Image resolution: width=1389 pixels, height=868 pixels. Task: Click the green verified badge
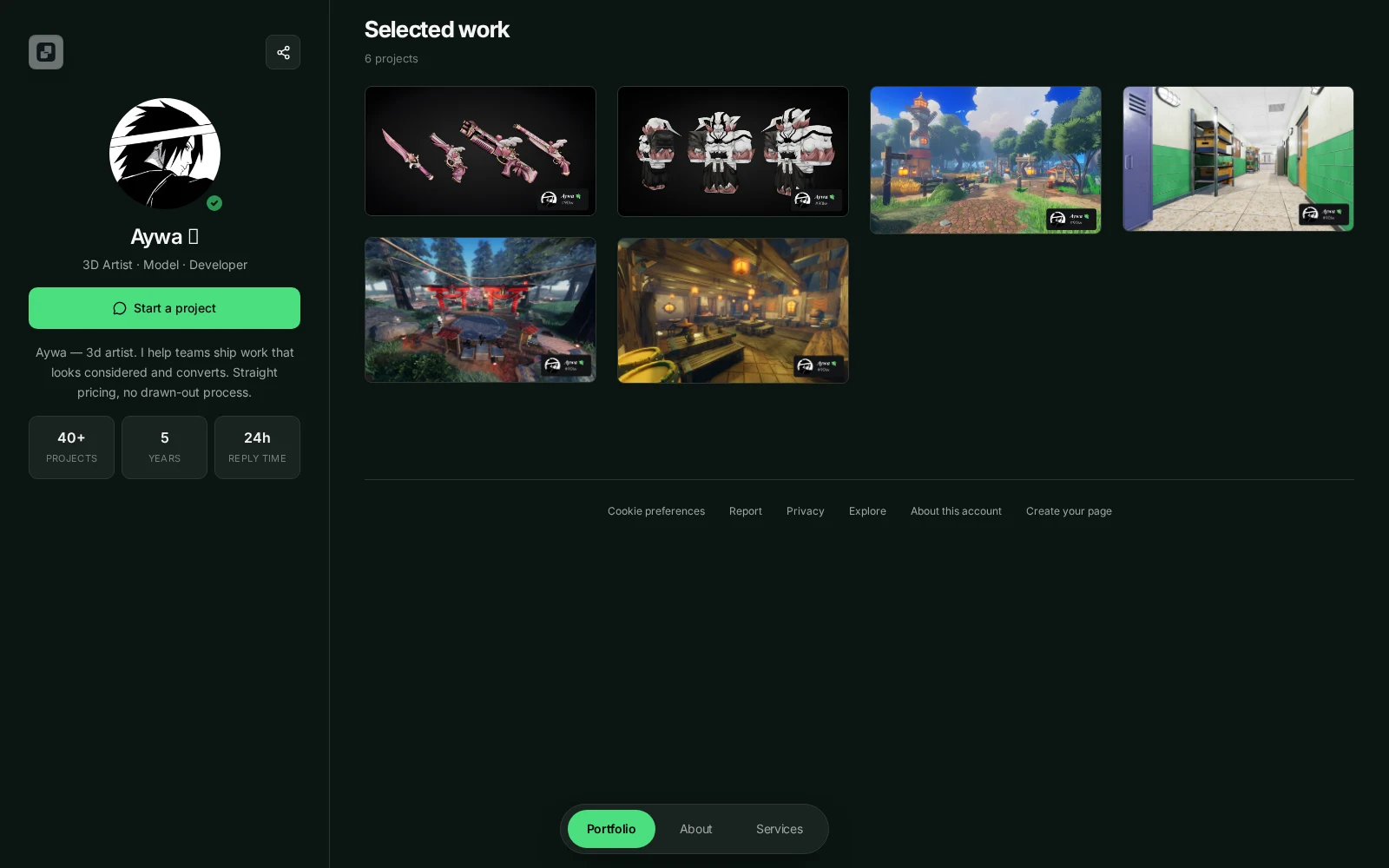coord(214,203)
